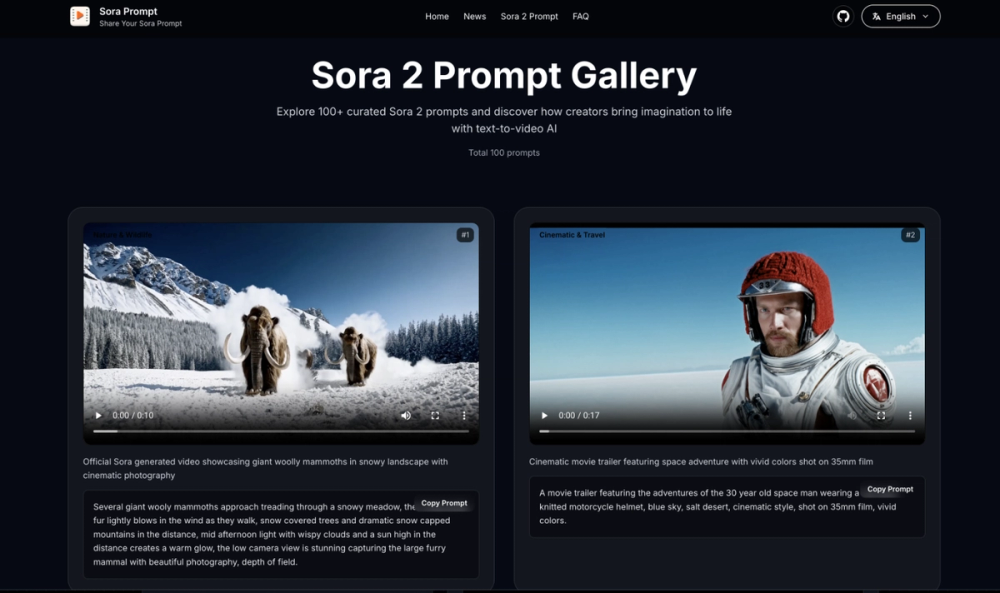The image size is (1000, 593).
Task: Click the translate icon in language selector
Action: (876, 17)
